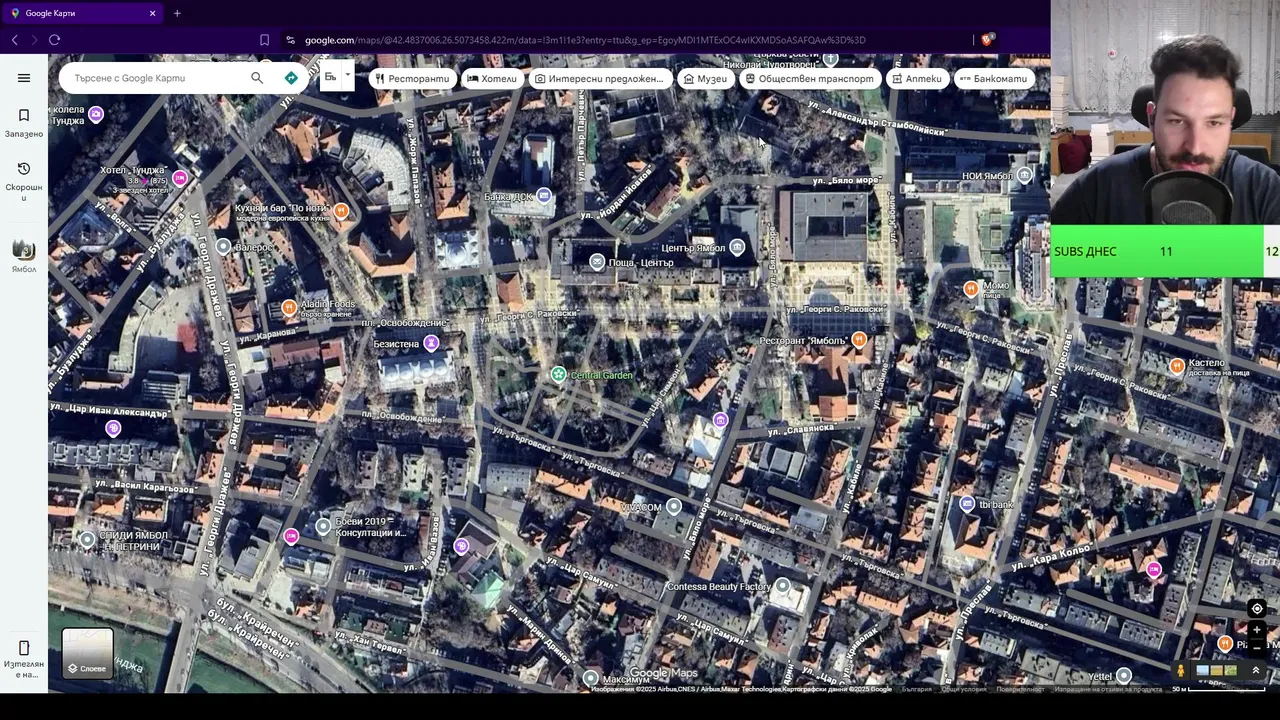Viewport: 1280px width, 720px height.
Task: Click the Bulgarian language input icon
Action: 330,77
